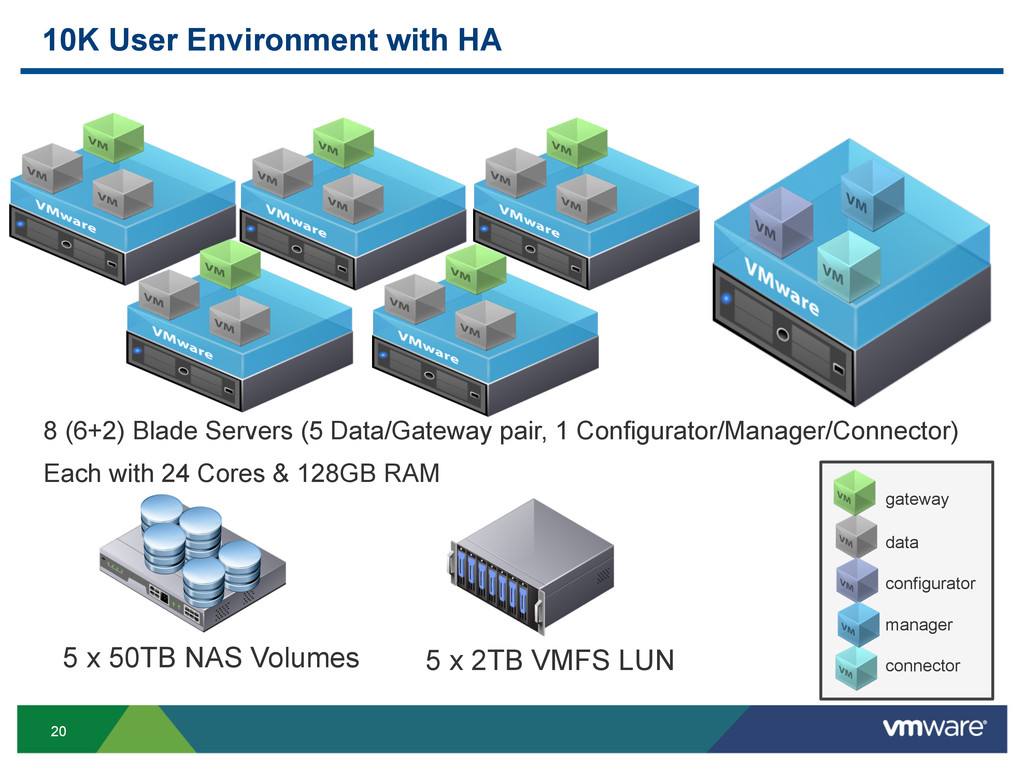This screenshot has height=768, width=1024.
Task: Click the '10K User Environment with HA' title
Action: 272,39
